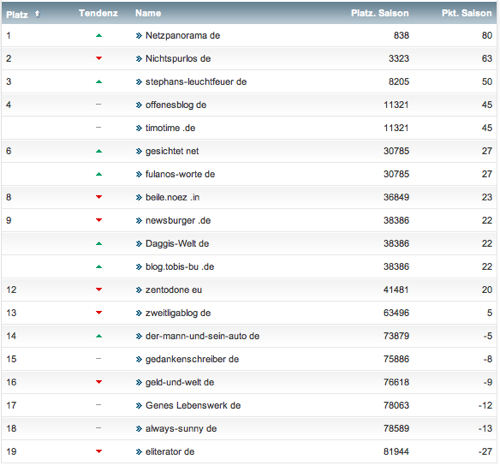
Task: Select season rank value 63496
Action: click(x=396, y=313)
